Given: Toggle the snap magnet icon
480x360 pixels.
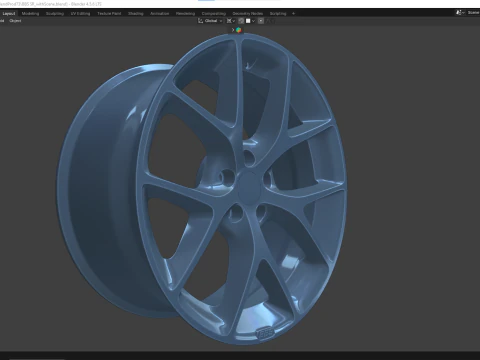Looking at the screenshot, I should (x=241, y=21).
